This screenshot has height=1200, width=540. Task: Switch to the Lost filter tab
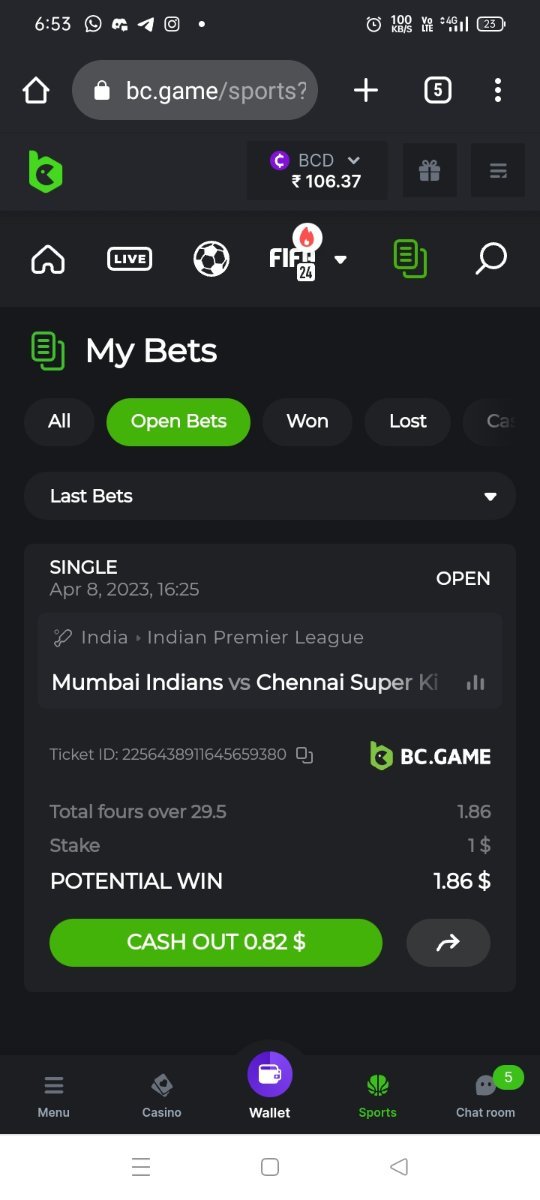tap(408, 421)
